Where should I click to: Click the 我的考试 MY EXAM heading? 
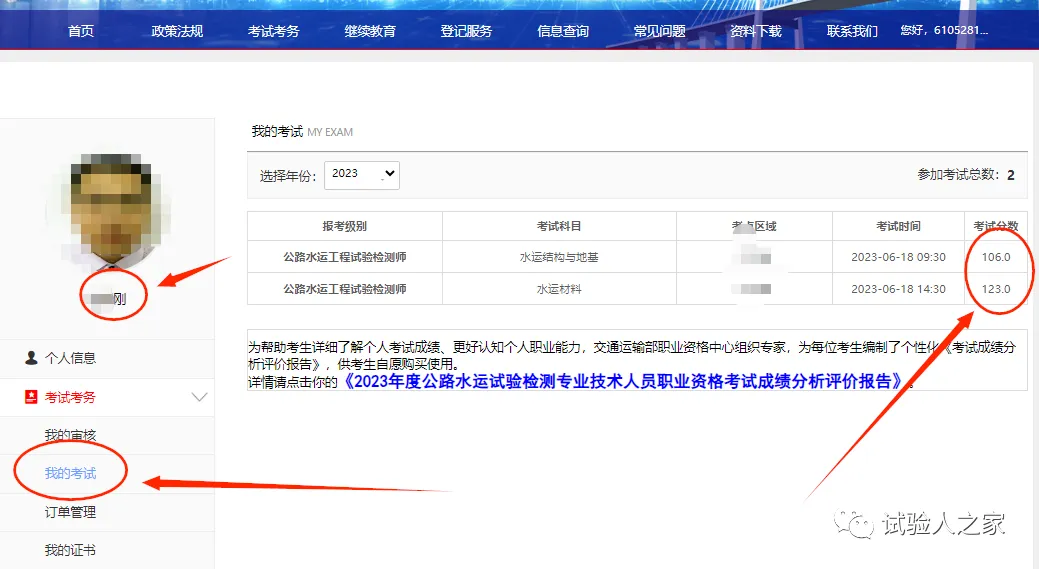[302, 132]
